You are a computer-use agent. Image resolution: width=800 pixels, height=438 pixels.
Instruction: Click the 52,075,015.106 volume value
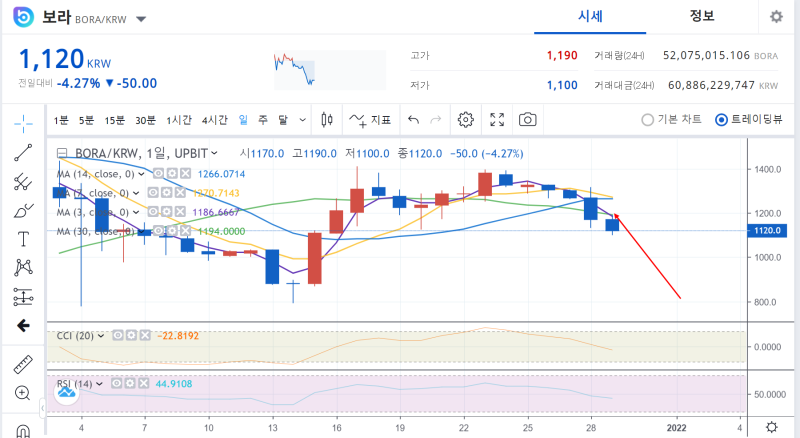706,55
